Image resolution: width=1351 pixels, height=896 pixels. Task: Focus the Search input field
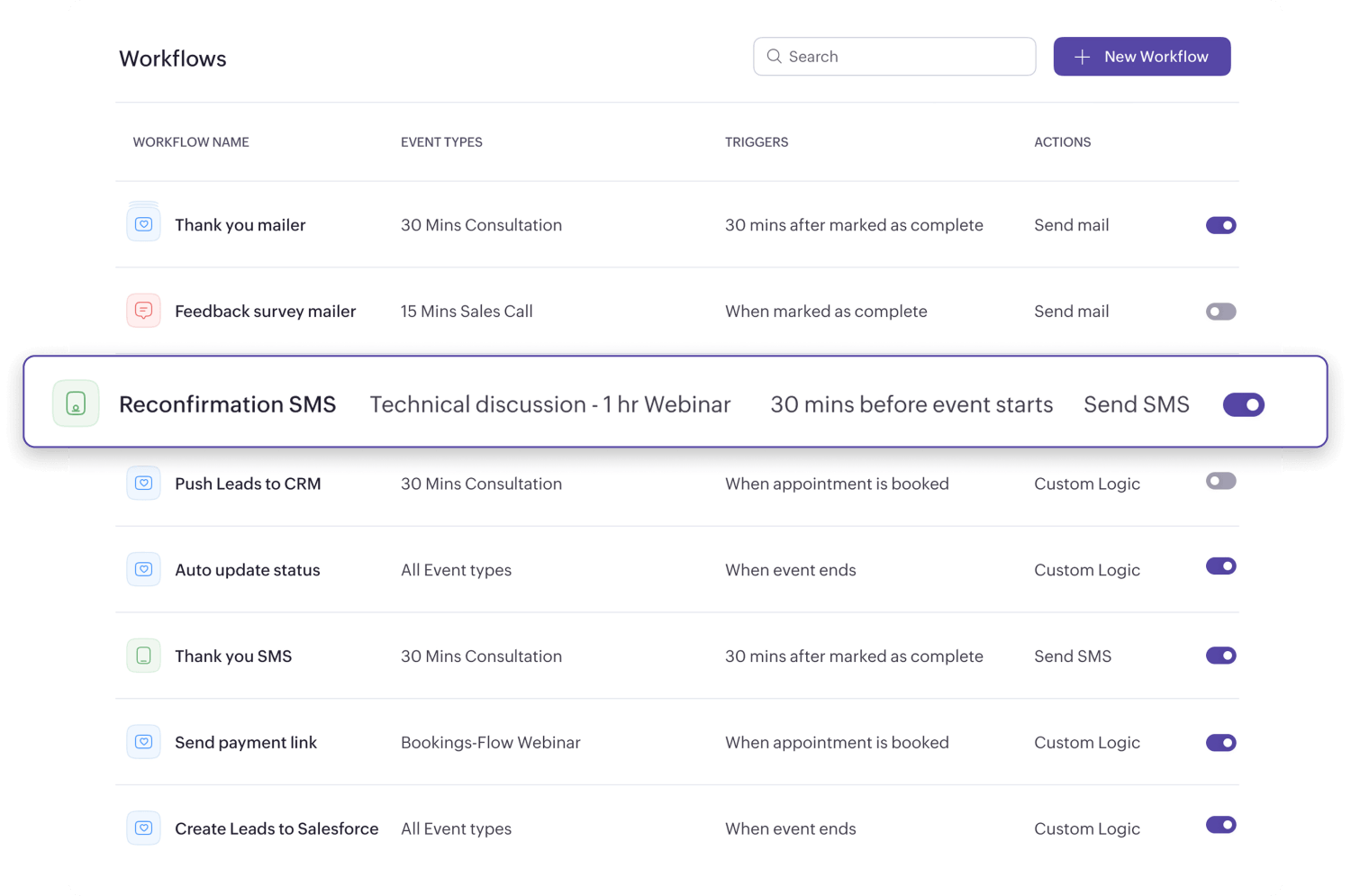(894, 57)
